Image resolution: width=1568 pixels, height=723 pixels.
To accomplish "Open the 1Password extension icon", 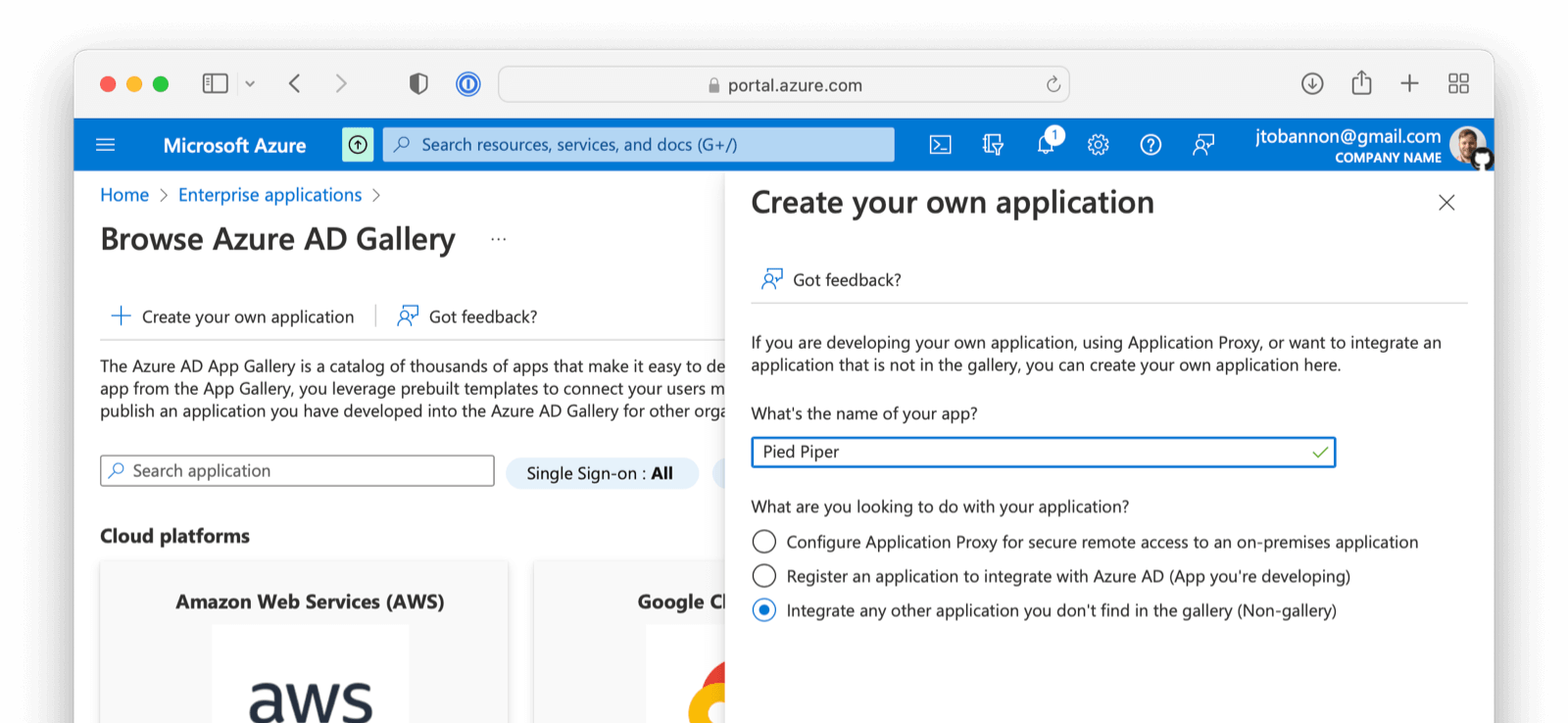I will pyautogui.click(x=468, y=84).
